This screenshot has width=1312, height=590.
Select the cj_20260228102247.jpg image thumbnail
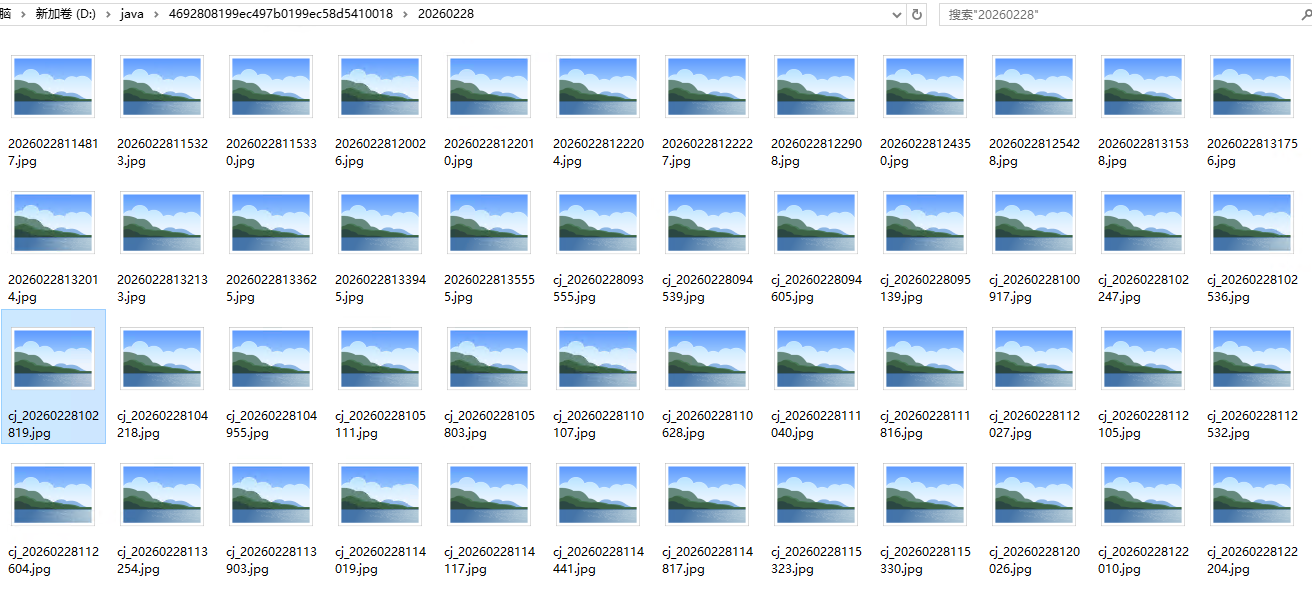pyautogui.click(x=1143, y=223)
